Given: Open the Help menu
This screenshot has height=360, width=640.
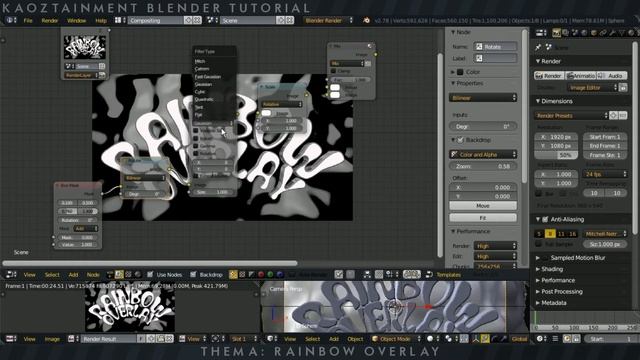Looking at the screenshot, I should [101, 20].
